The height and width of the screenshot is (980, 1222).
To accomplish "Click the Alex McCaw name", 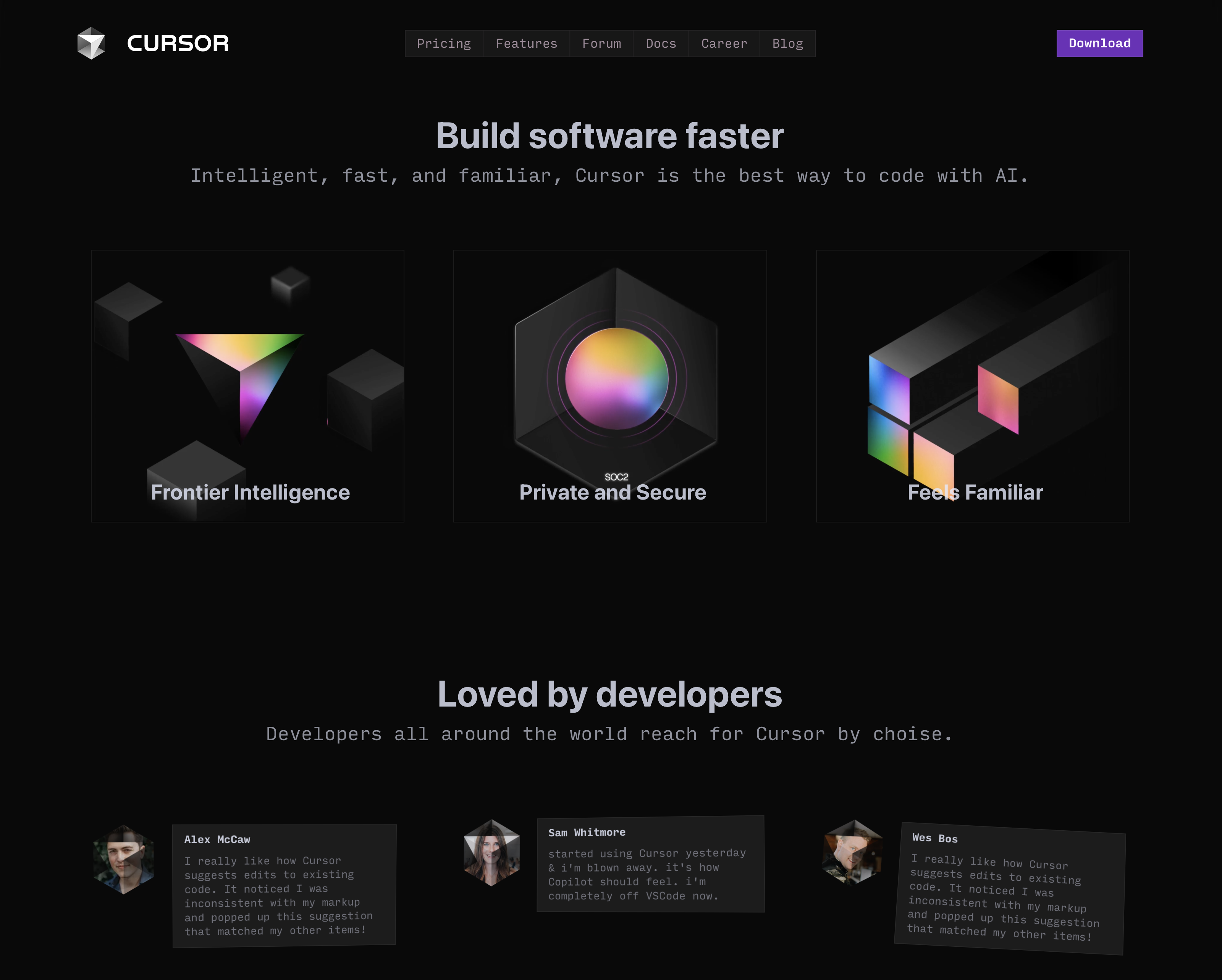I will (217, 839).
